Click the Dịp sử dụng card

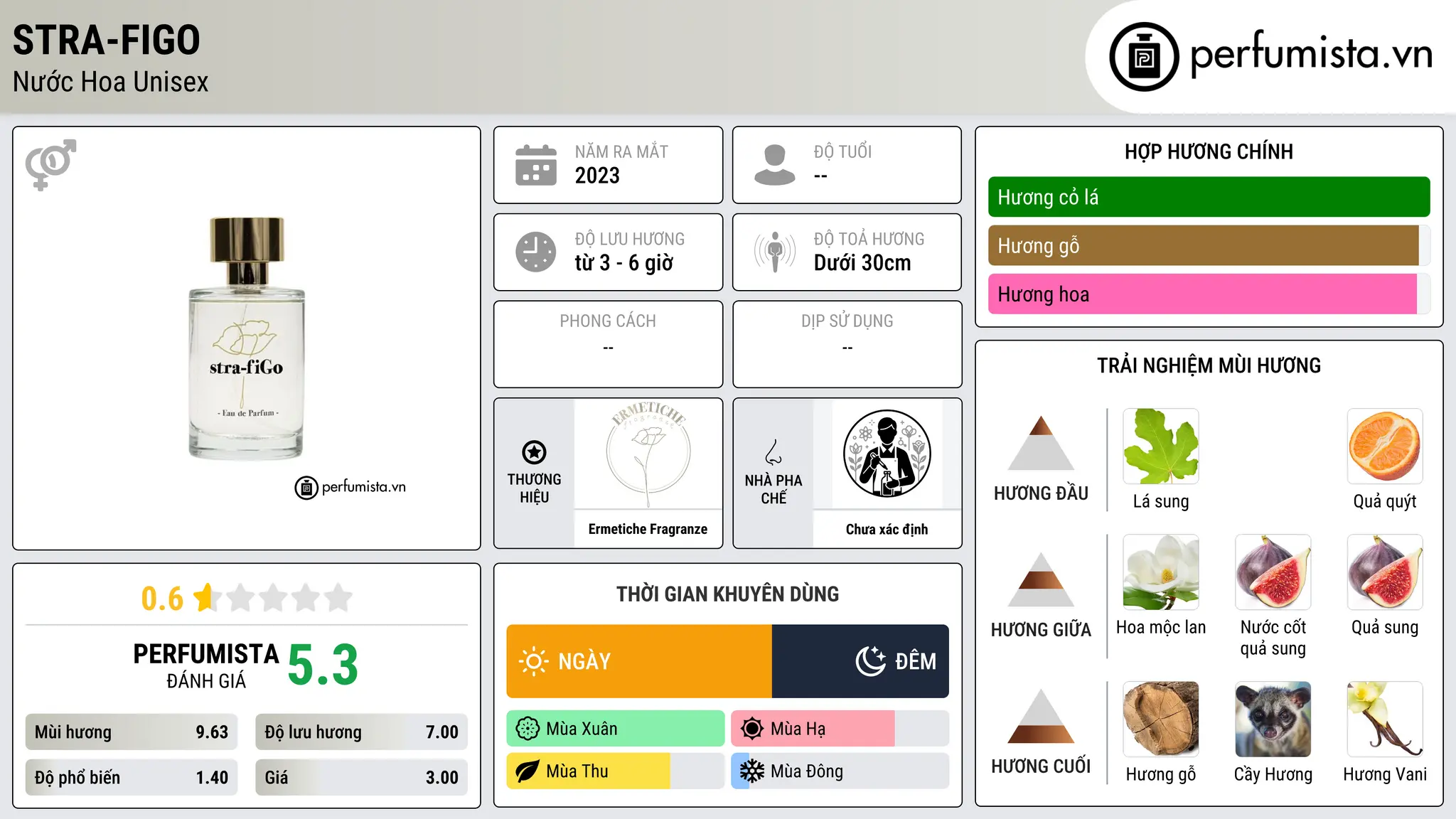tap(847, 344)
